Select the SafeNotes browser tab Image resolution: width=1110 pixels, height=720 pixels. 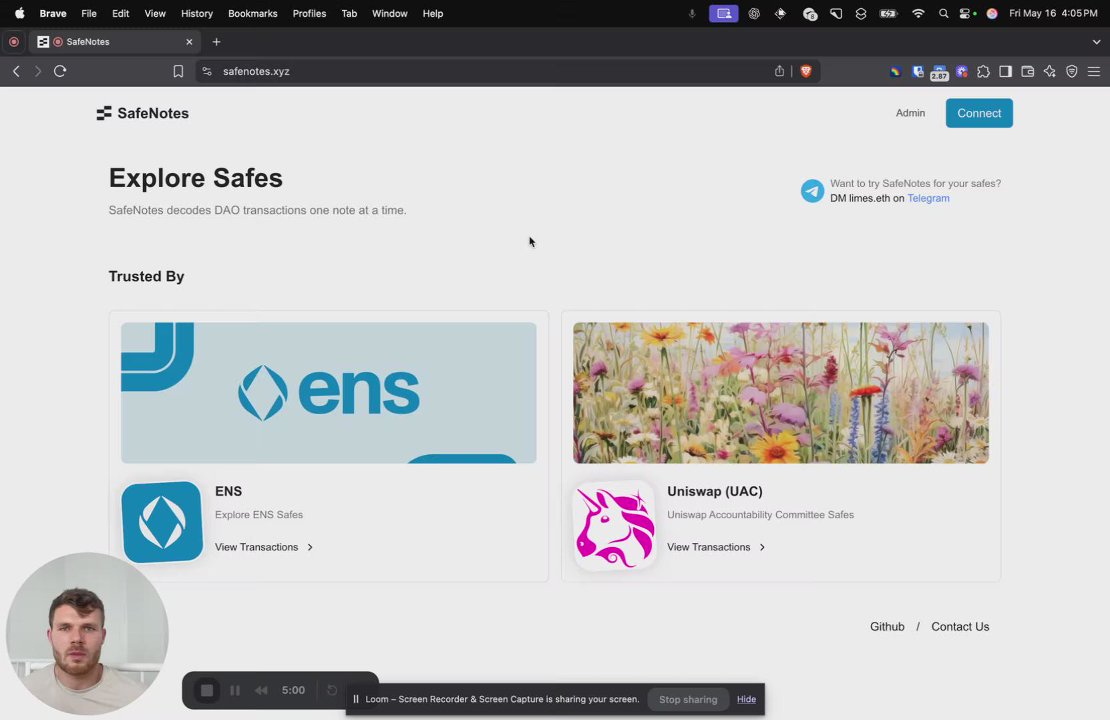tap(115, 42)
